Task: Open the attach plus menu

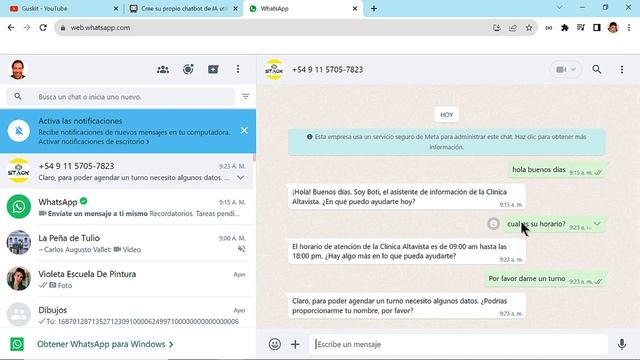Action: [295, 344]
